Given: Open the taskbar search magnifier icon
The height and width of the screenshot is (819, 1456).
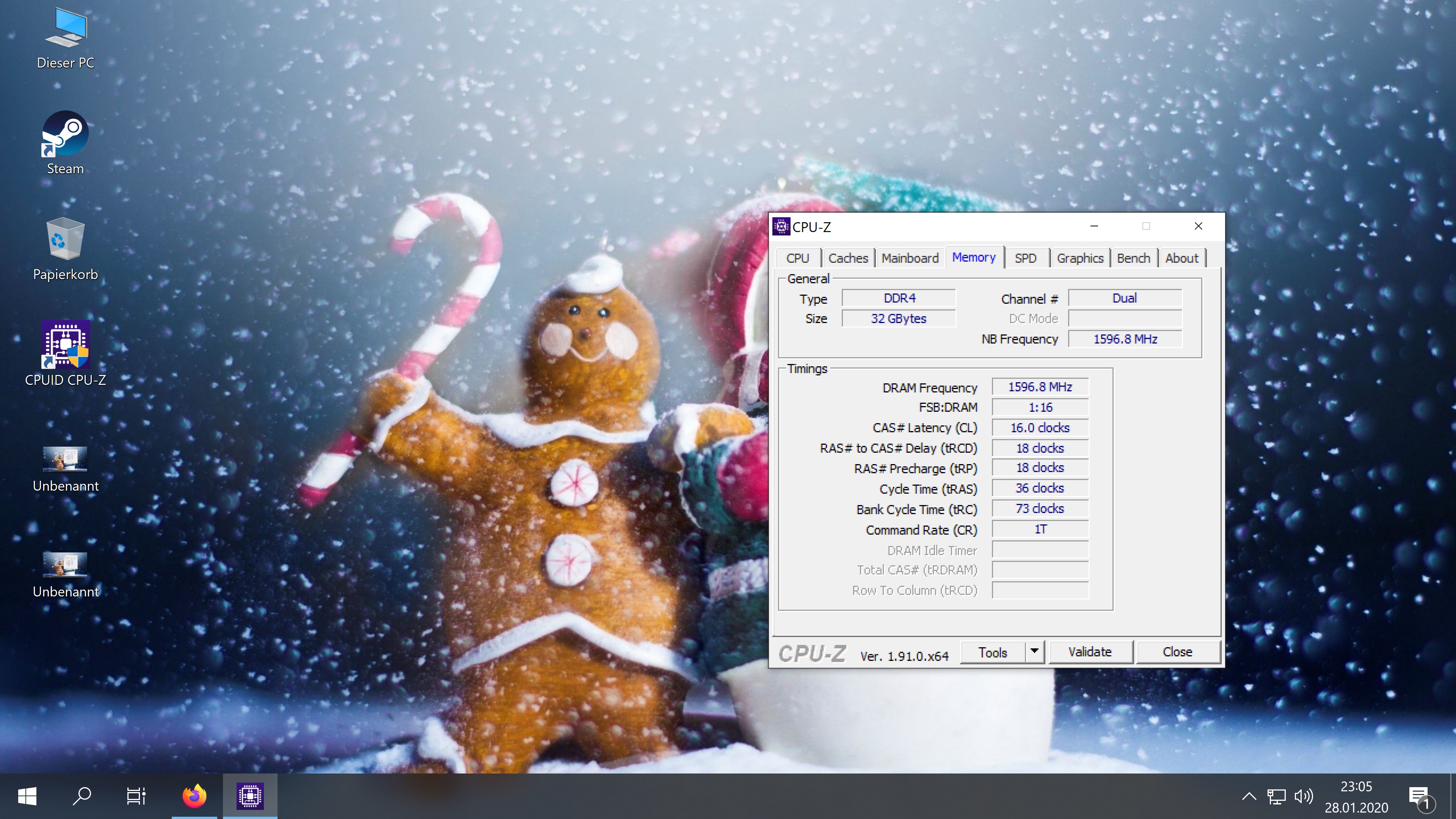Looking at the screenshot, I should coord(82,796).
